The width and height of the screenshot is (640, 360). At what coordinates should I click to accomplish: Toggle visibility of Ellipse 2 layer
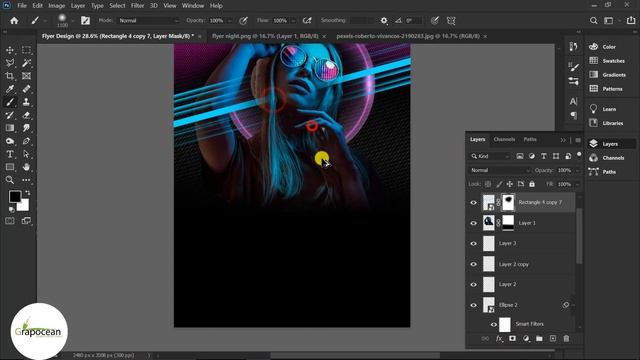(x=473, y=305)
